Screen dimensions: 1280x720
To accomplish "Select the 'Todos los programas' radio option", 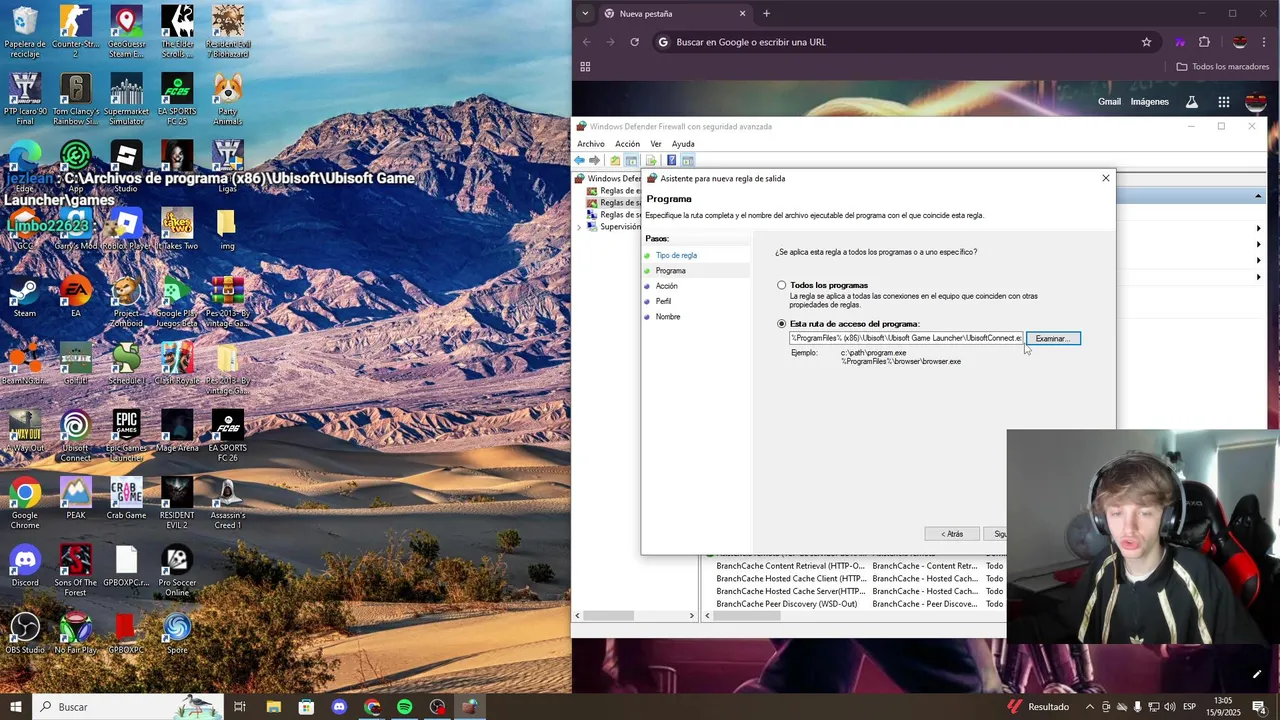I will click(x=782, y=285).
